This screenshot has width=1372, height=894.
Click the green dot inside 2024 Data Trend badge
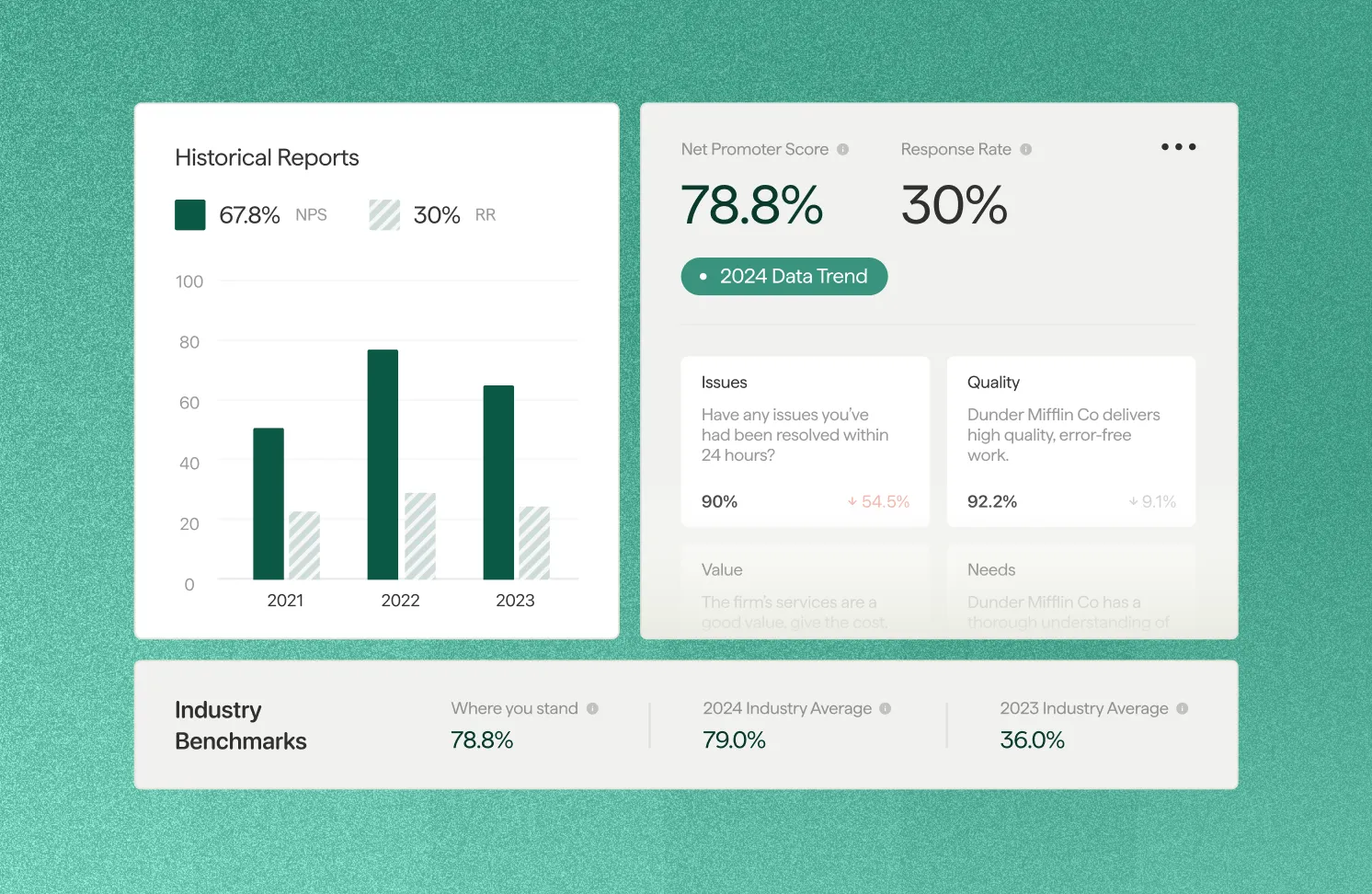click(703, 276)
